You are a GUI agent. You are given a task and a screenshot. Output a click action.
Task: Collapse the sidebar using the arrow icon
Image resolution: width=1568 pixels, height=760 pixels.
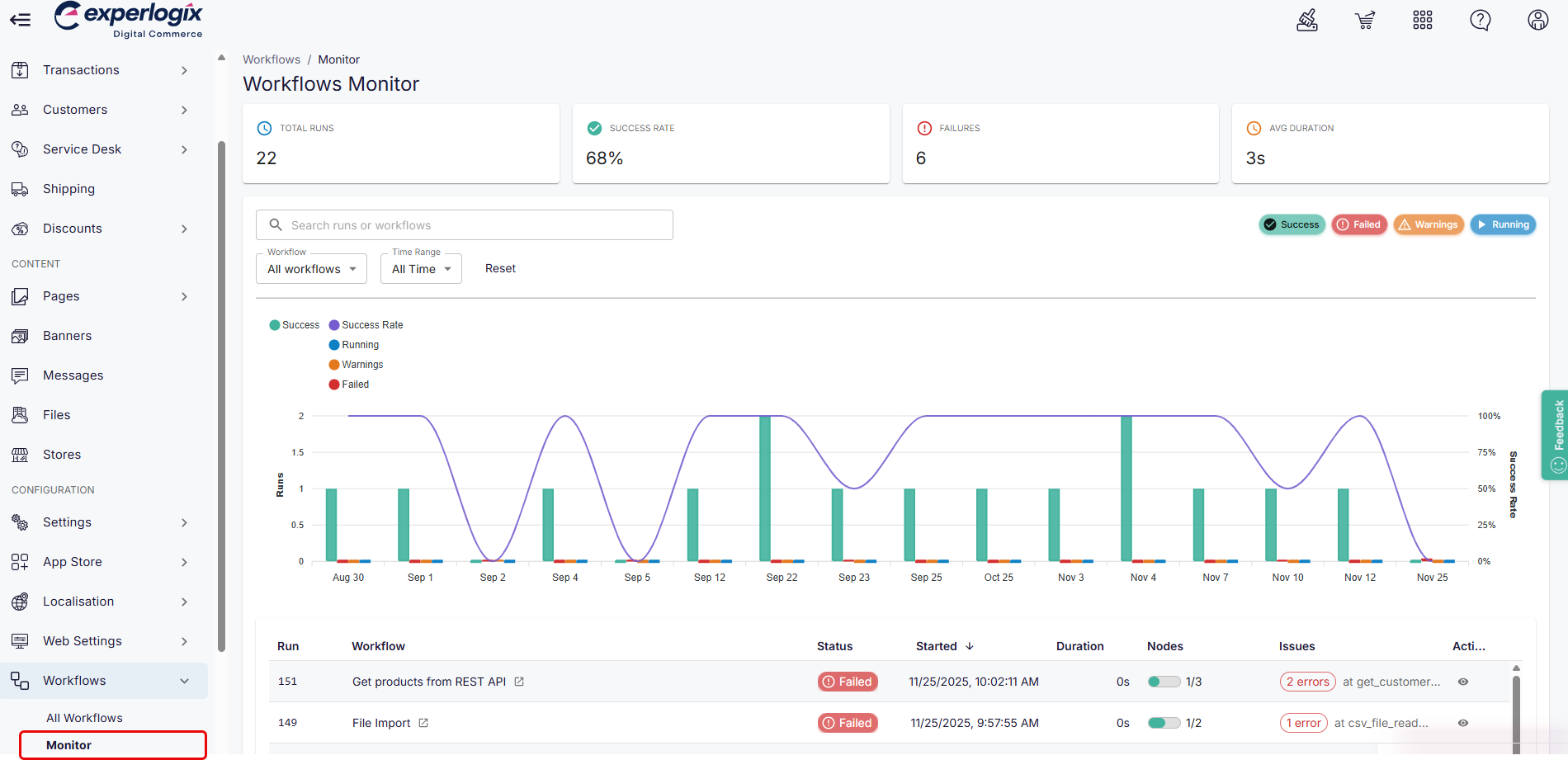pyautogui.click(x=20, y=20)
